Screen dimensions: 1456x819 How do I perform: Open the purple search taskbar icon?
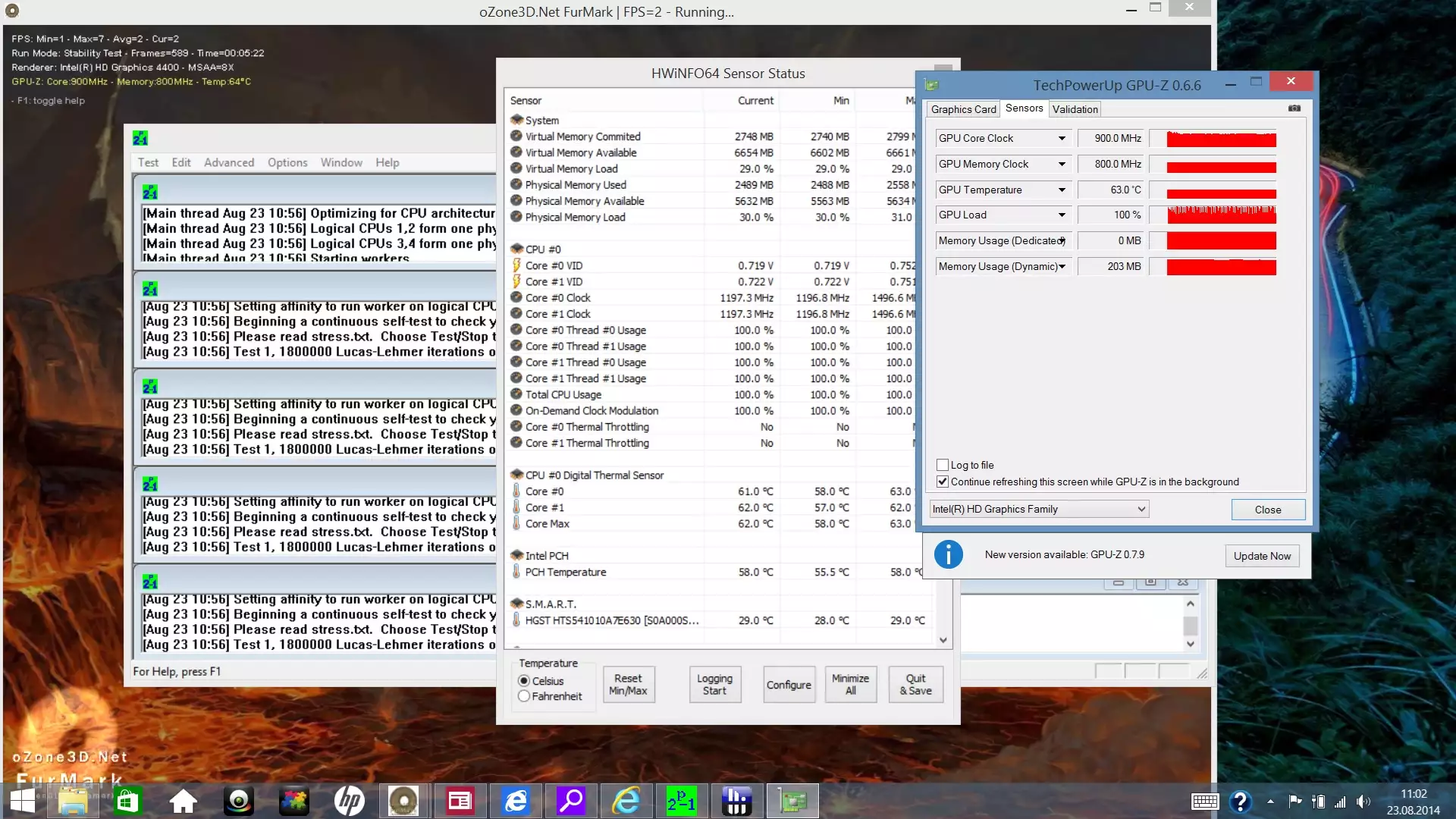click(571, 801)
